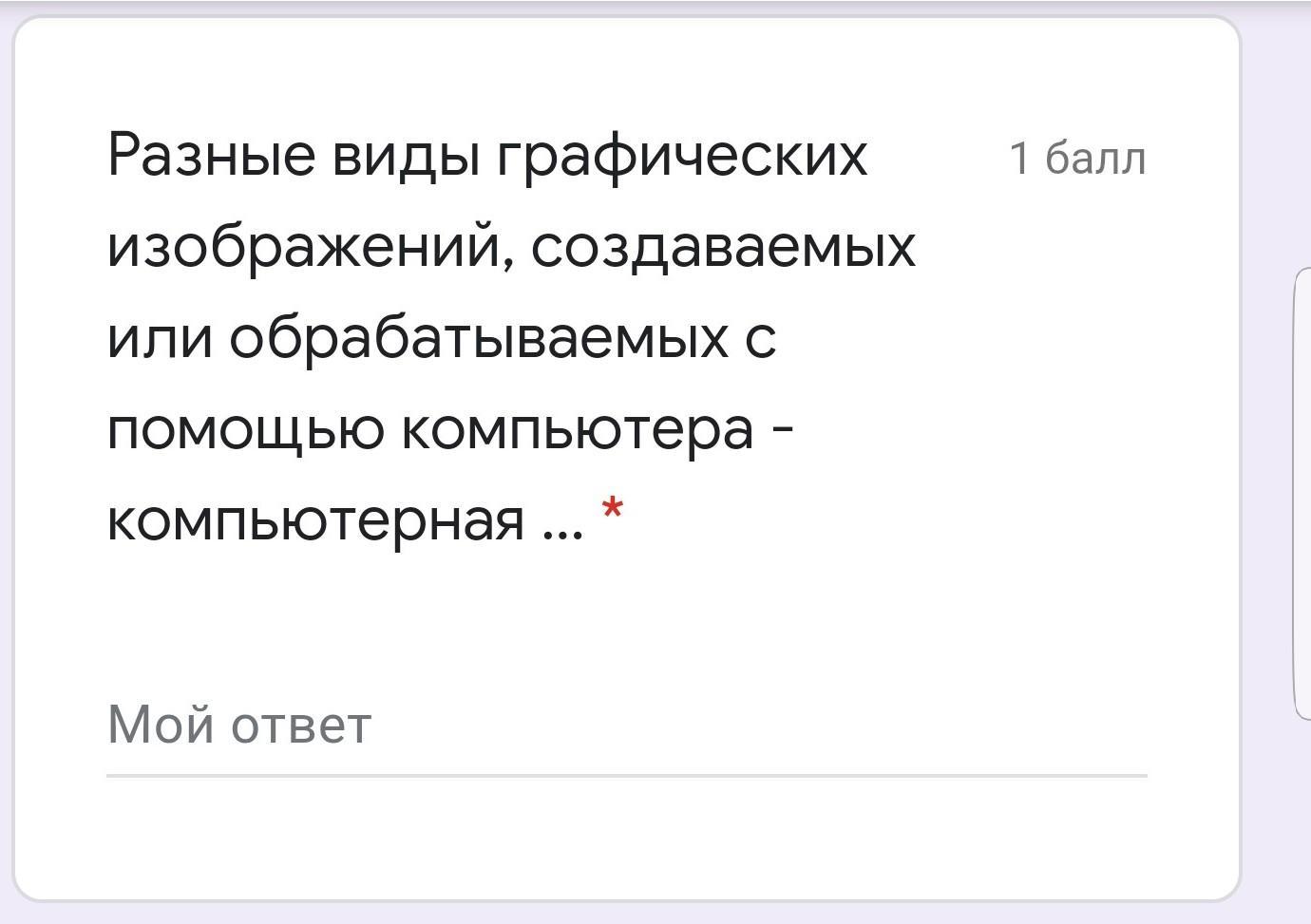Select the word "графических" in the question

682,158
